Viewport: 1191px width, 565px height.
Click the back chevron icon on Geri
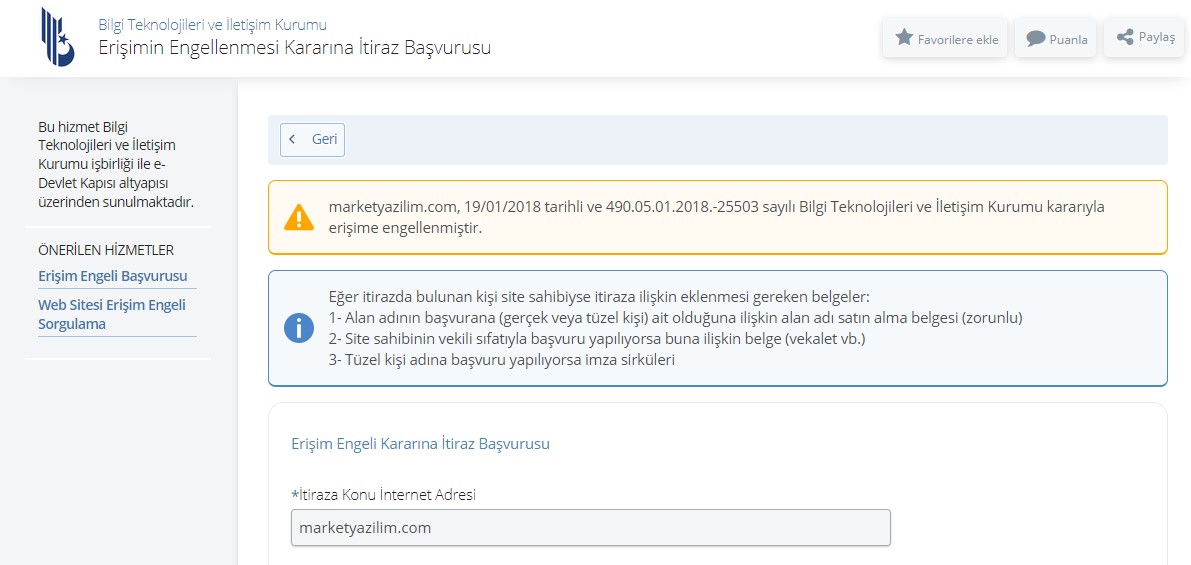pyautogui.click(x=292, y=140)
